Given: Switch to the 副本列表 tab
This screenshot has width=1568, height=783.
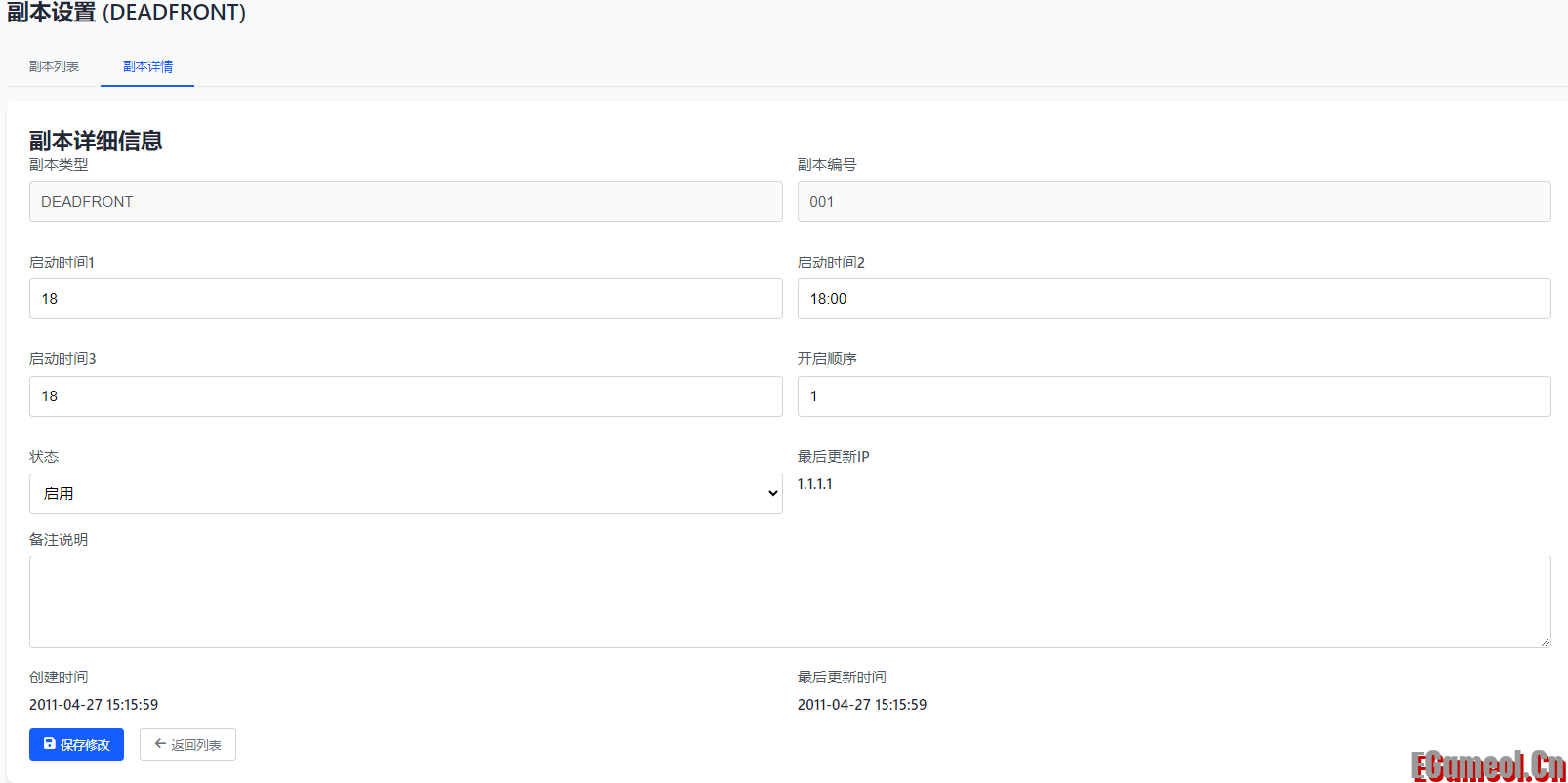Looking at the screenshot, I should click(x=54, y=66).
